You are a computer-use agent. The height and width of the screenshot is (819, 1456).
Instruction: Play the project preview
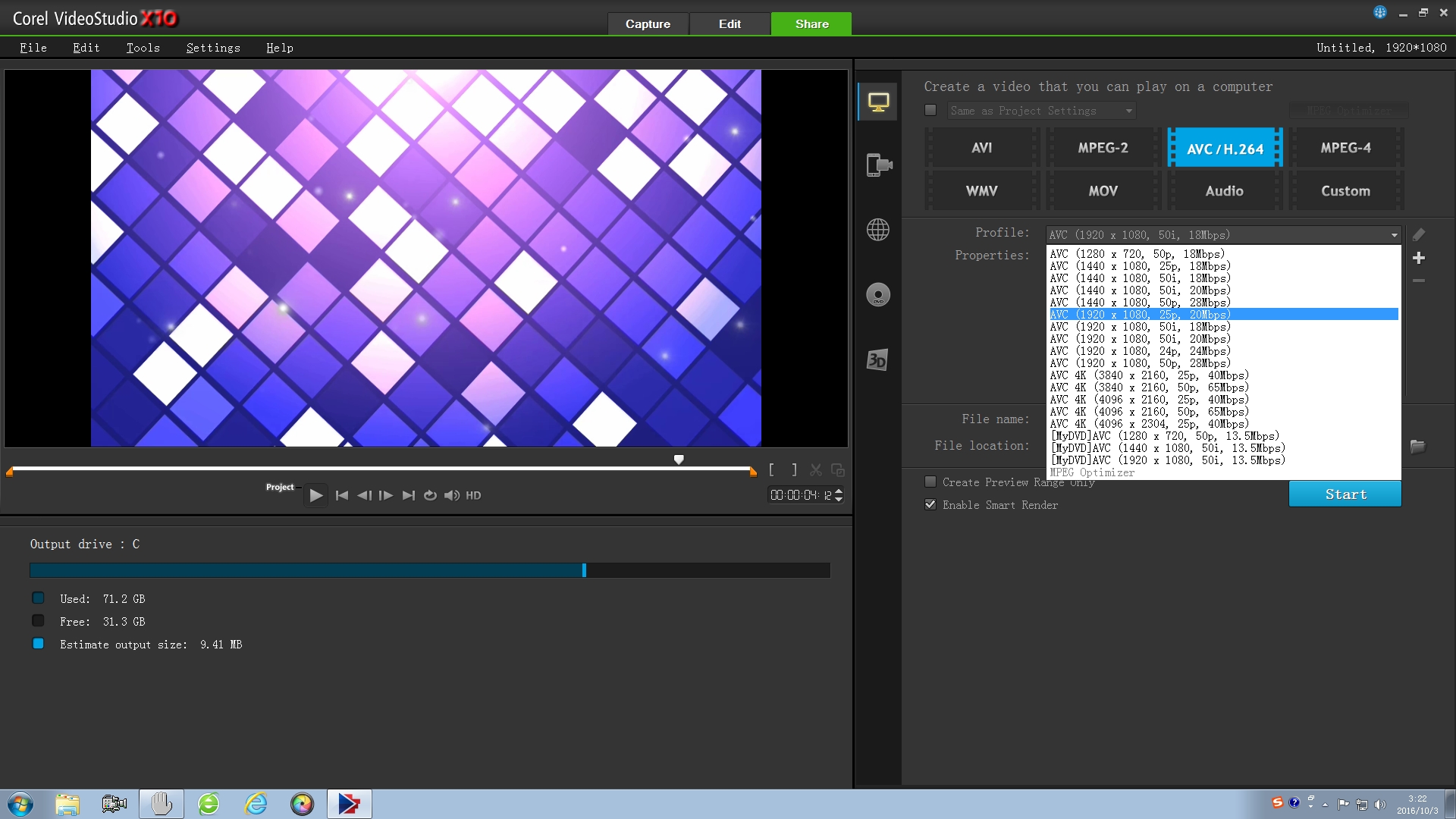click(316, 495)
